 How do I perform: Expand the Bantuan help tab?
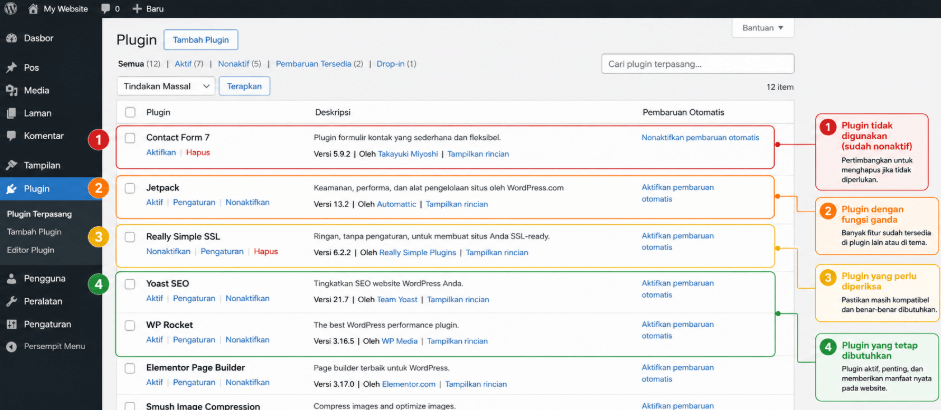[763, 28]
